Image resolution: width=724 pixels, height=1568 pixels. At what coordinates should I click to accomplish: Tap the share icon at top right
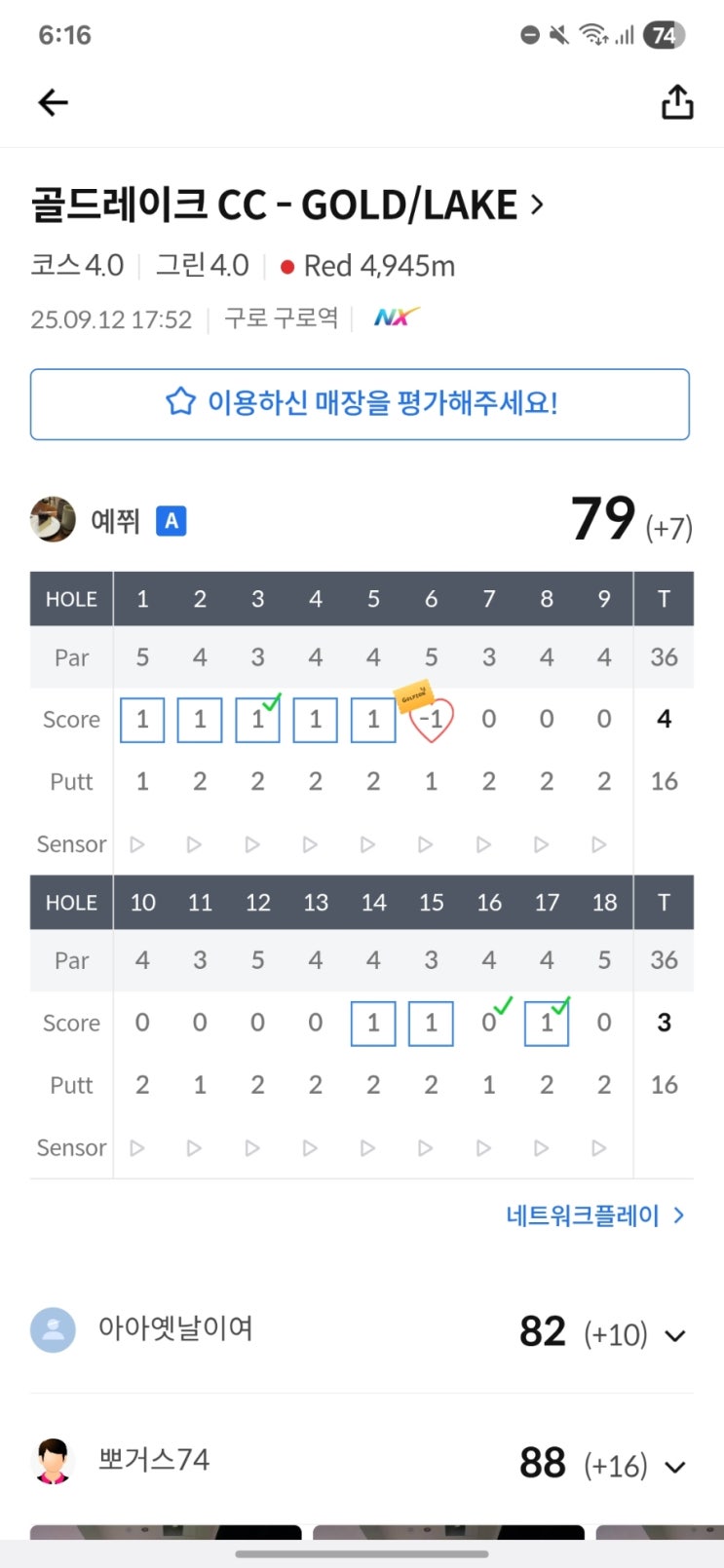tap(677, 101)
